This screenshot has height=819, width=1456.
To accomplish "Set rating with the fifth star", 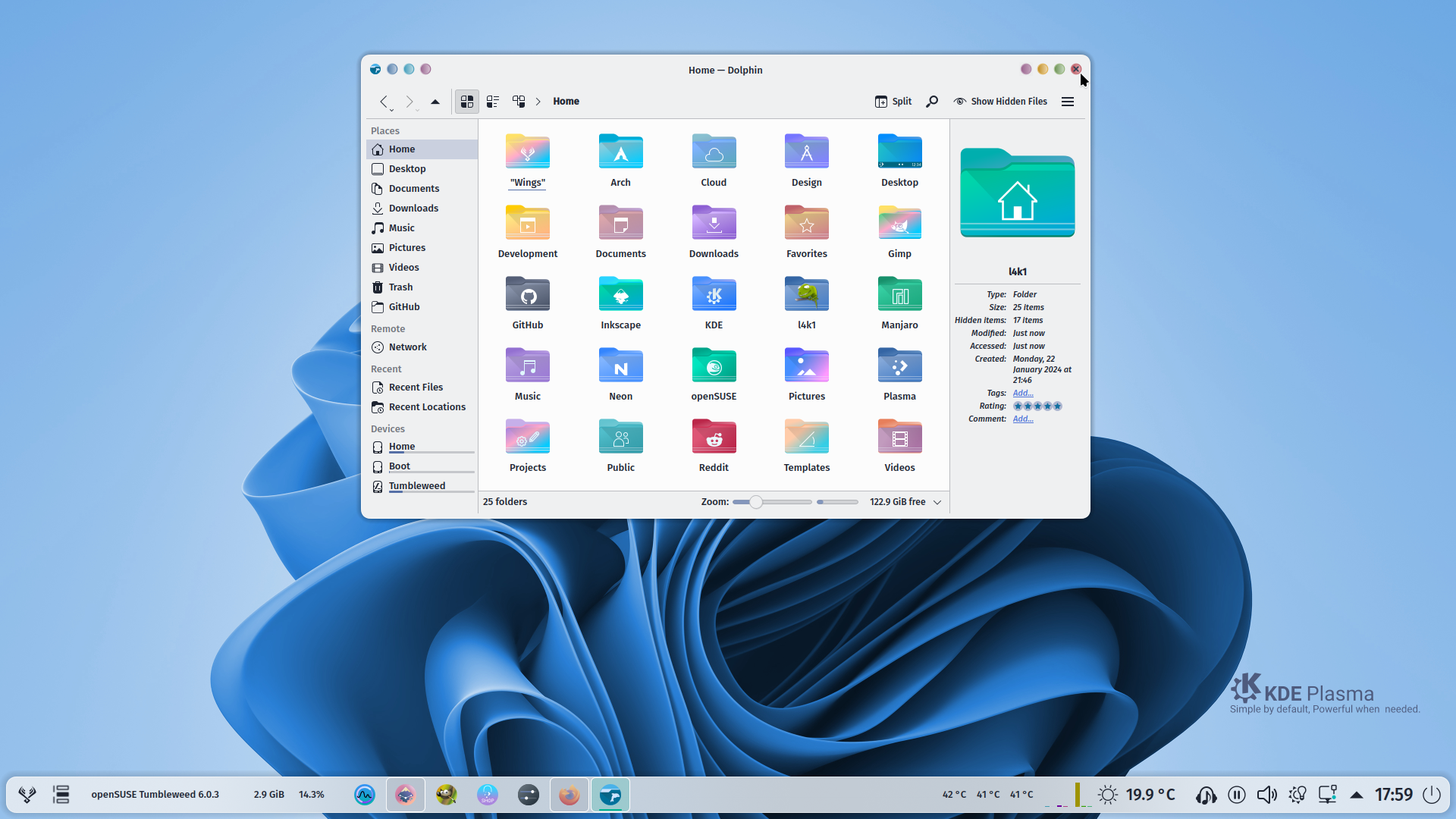I will [x=1058, y=406].
